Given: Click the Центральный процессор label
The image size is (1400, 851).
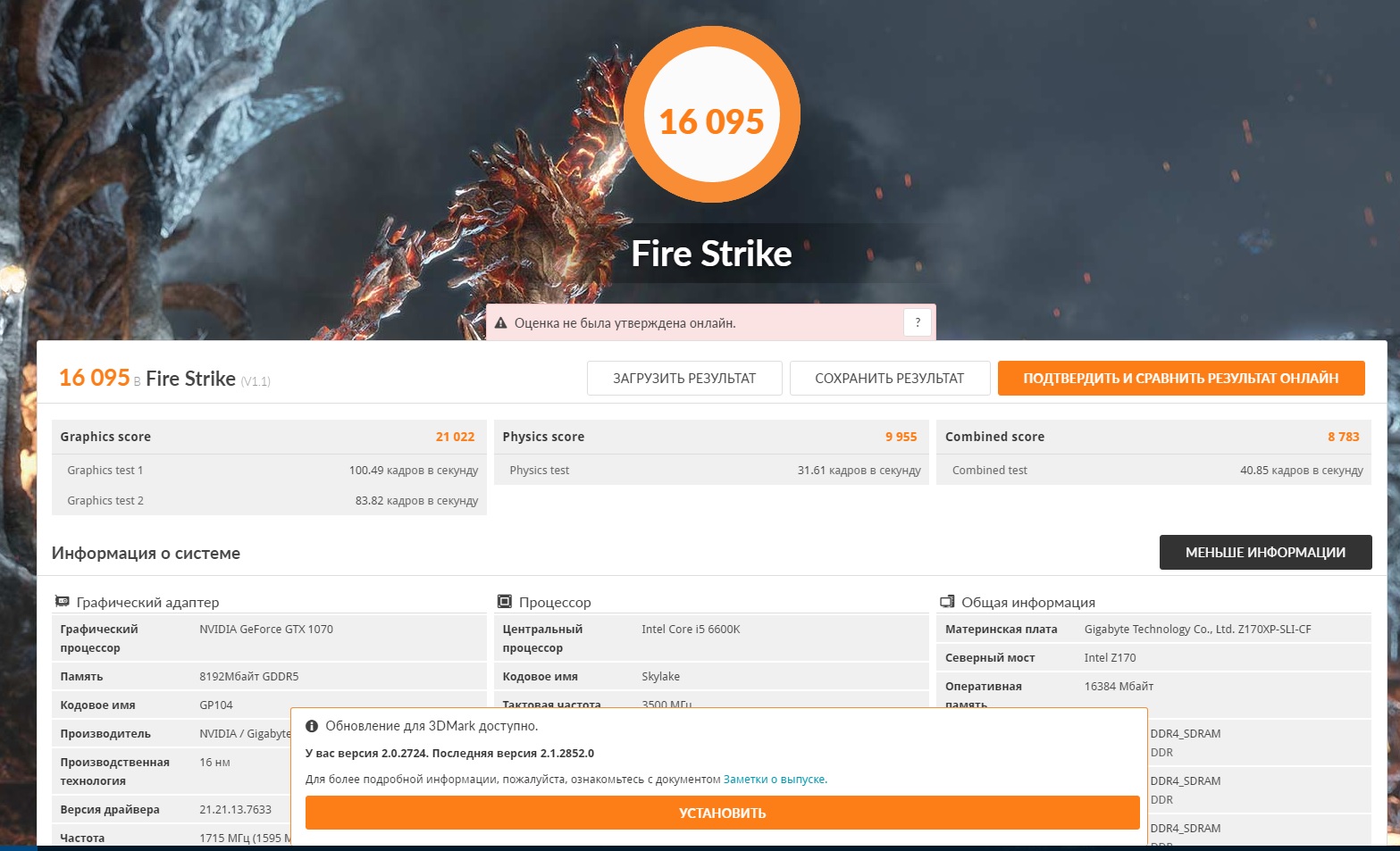Looking at the screenshot, I should pyautogui.click(x=542, y=638).
